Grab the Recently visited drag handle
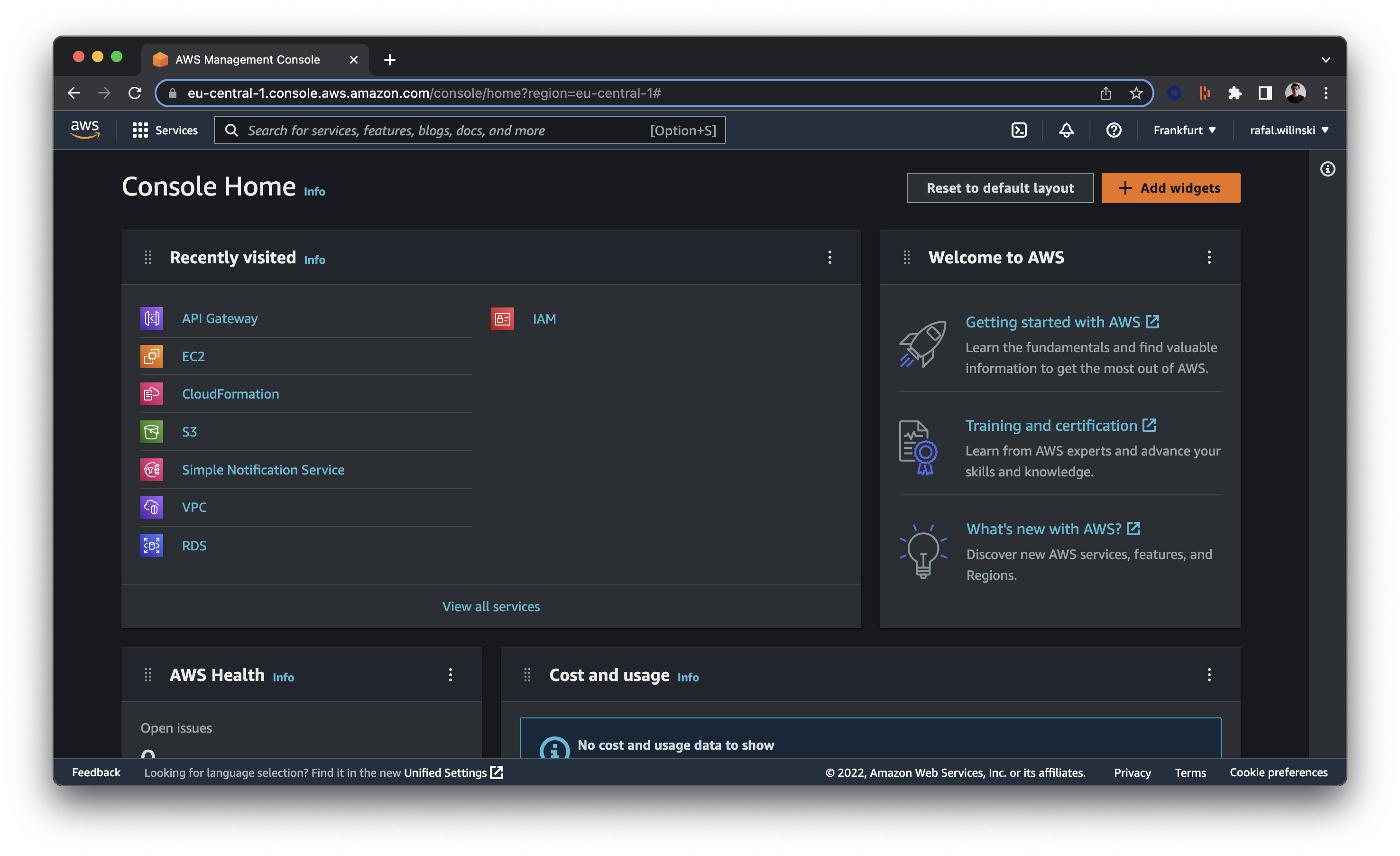The height and width of the screenshot is (856, 1400). (147, 258)
